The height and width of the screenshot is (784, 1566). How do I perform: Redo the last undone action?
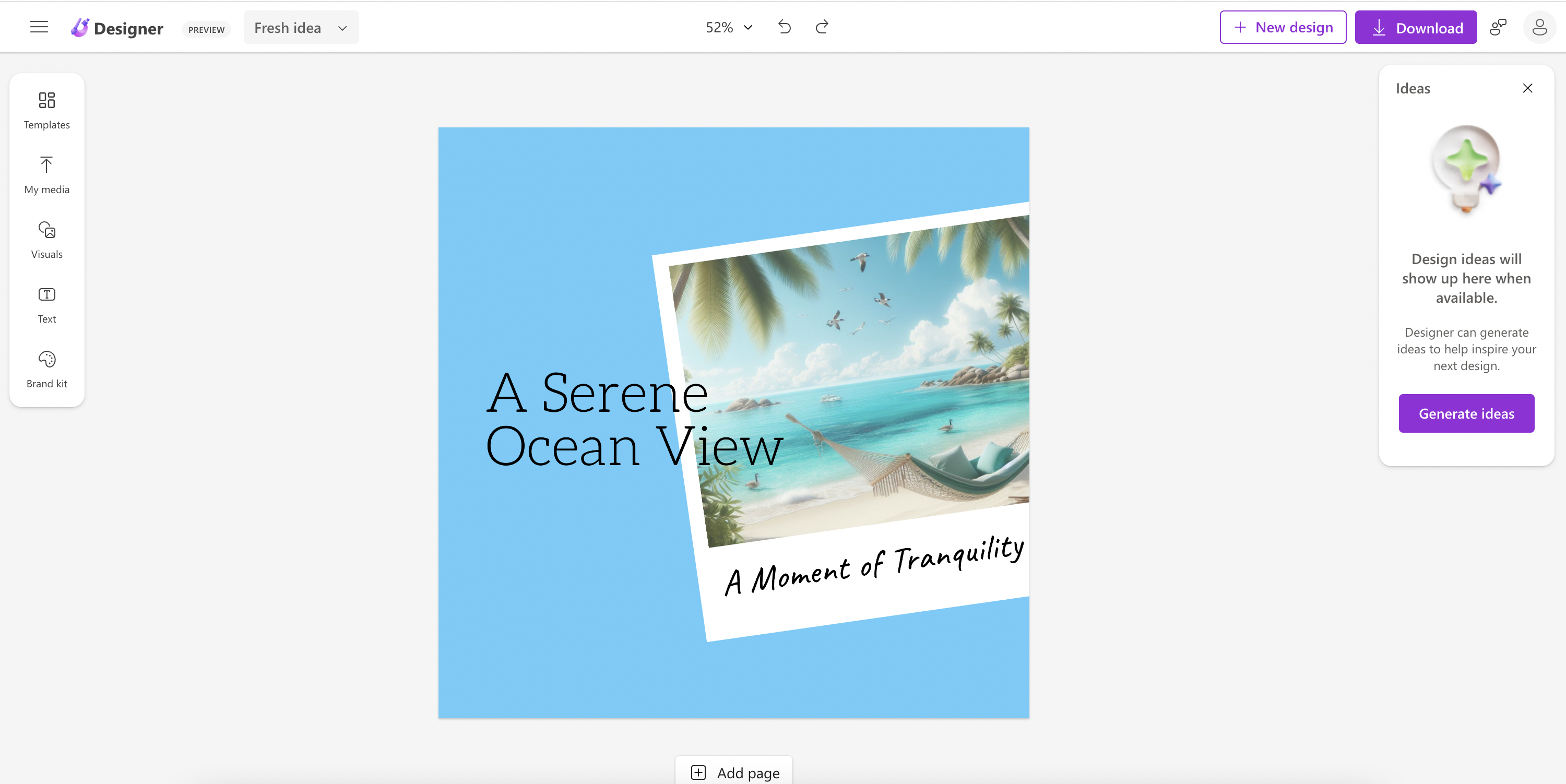click(x=822, y=27)
